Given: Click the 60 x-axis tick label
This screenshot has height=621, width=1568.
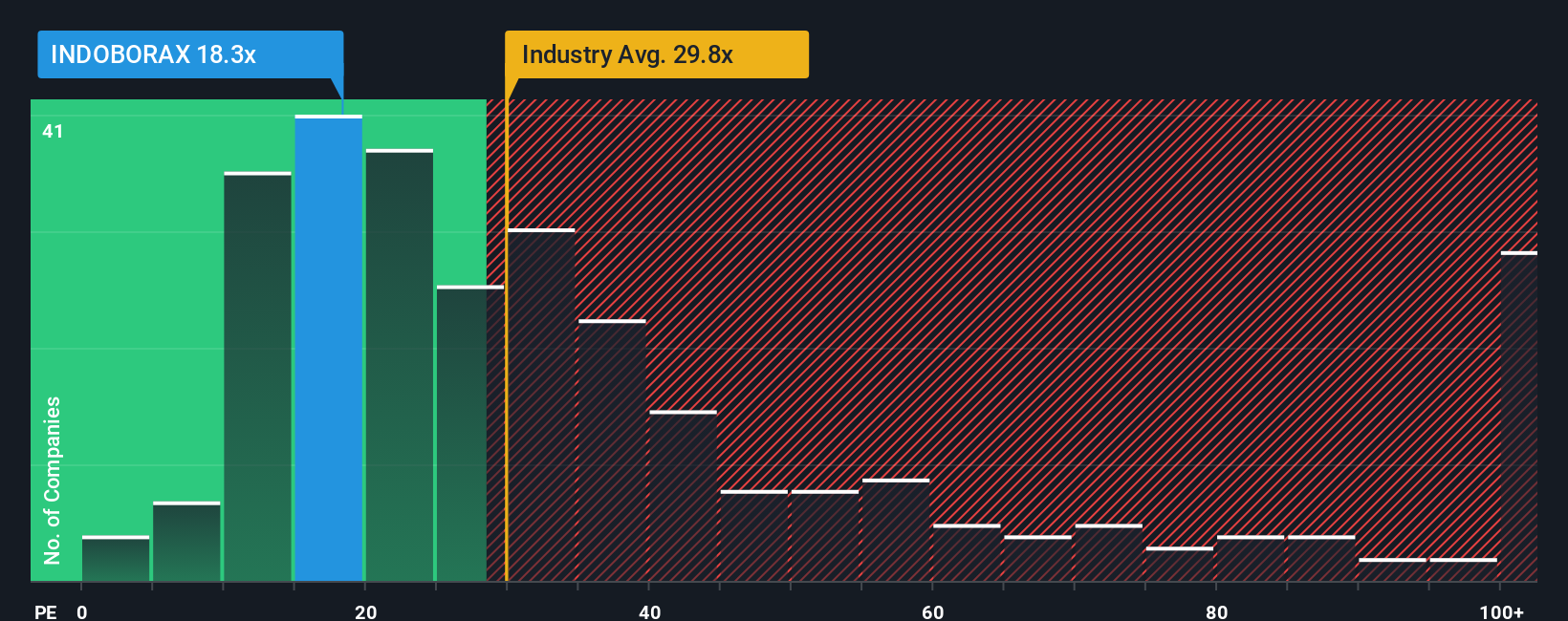Looking at the screenshot, I should pos(932,611).
